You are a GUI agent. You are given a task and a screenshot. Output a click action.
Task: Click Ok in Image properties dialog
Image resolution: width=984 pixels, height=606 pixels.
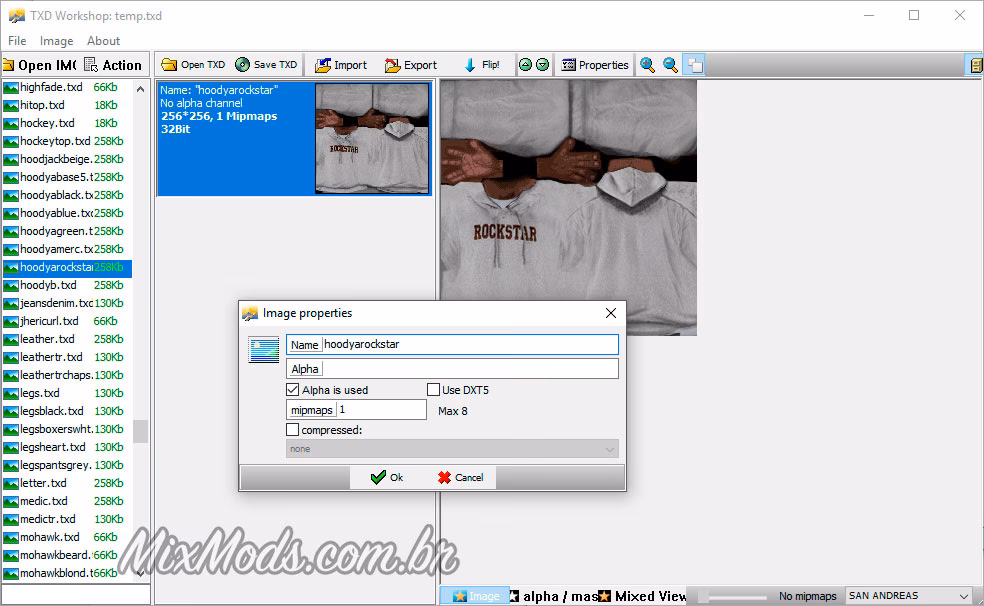[387, 477]
